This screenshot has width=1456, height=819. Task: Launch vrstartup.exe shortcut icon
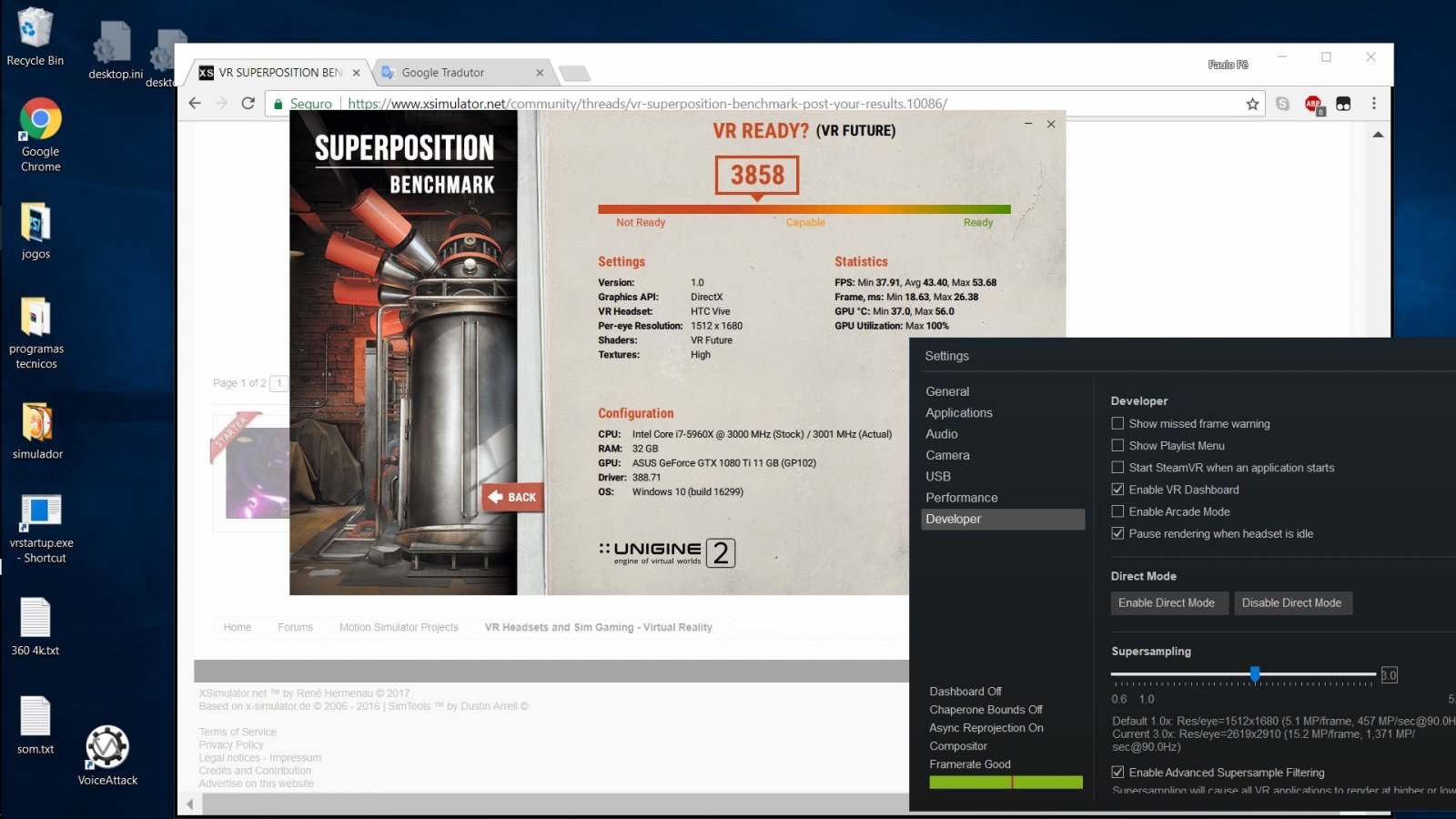pyautogui.click(x=41, y=529)
